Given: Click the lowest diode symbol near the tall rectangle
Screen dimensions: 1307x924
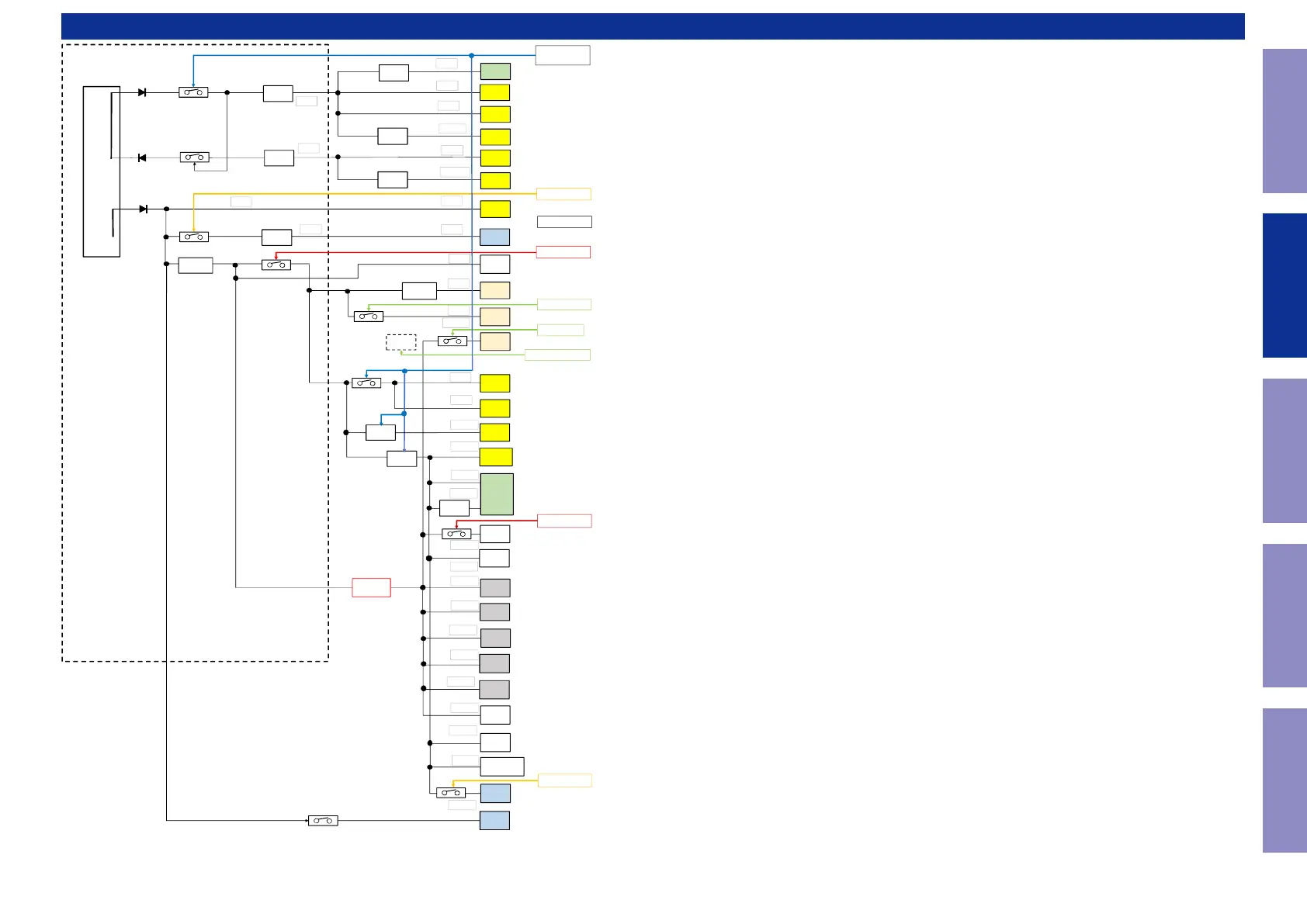Looking at the screenshot, I should point(143,209).
